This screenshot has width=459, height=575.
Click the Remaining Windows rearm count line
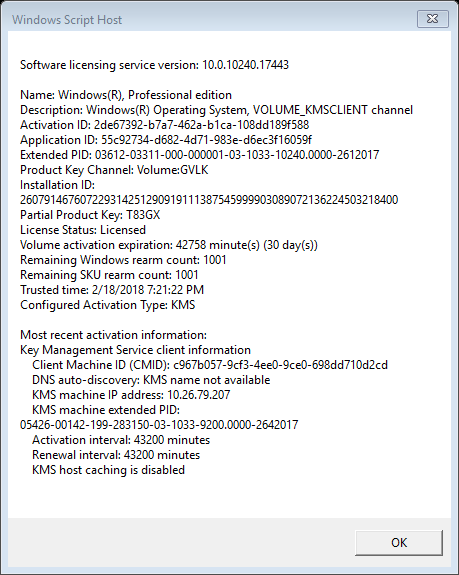pos(123,260)
